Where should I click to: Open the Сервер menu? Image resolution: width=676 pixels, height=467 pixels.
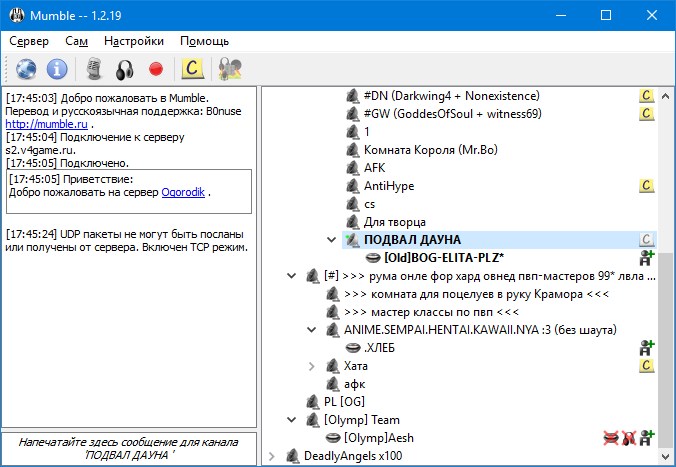click(x=29, y=41)
